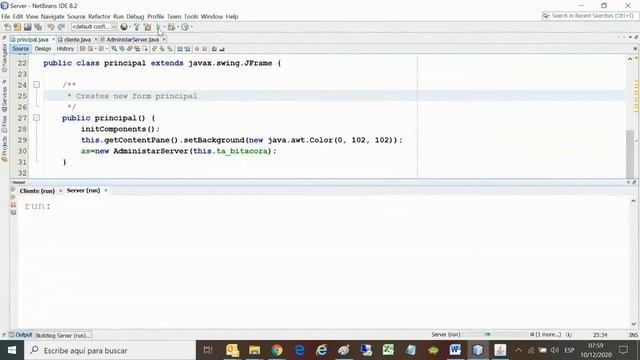Click the Building Server (run) status text
640x360 pixels.
(x=63, y=336)
